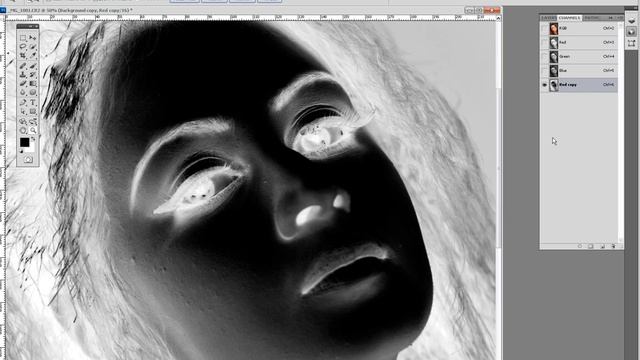Open the transform-style dock icon below Color
640x360 pixels.
(x=631, y=43)
